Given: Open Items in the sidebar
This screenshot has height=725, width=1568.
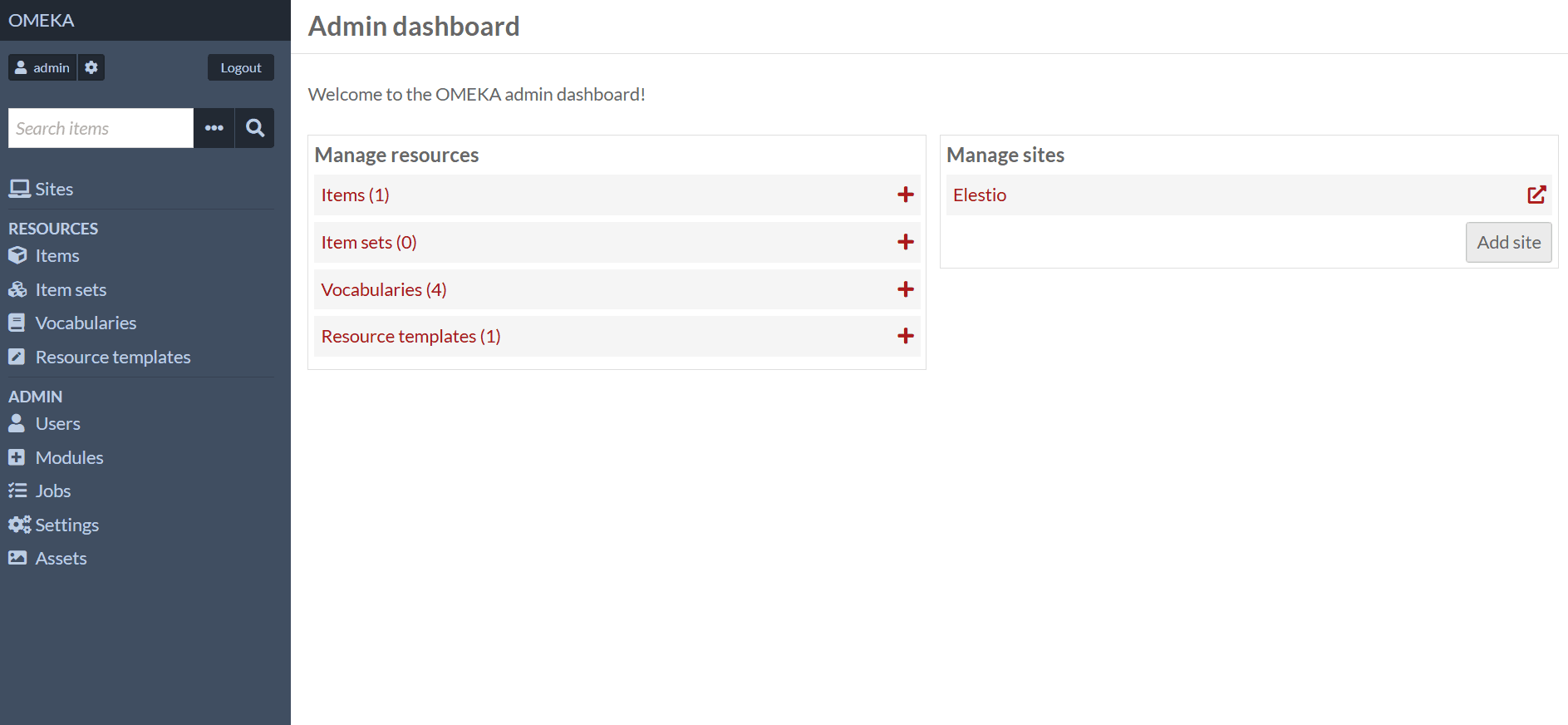Looking at the screenshot, I should (x=44, y=256).
